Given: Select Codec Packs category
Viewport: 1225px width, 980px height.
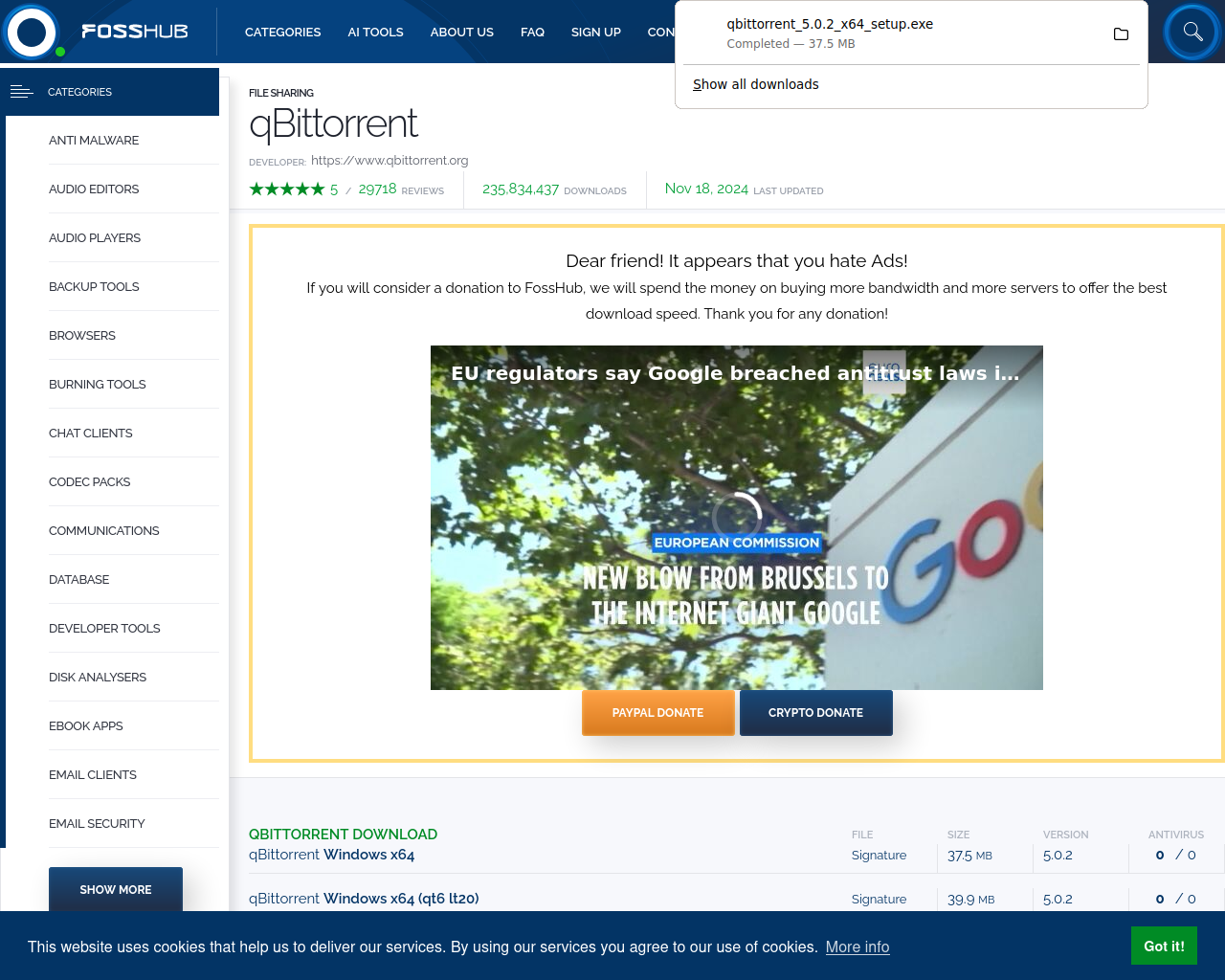Looking at the screenshot, I should (x=89, y=481).
